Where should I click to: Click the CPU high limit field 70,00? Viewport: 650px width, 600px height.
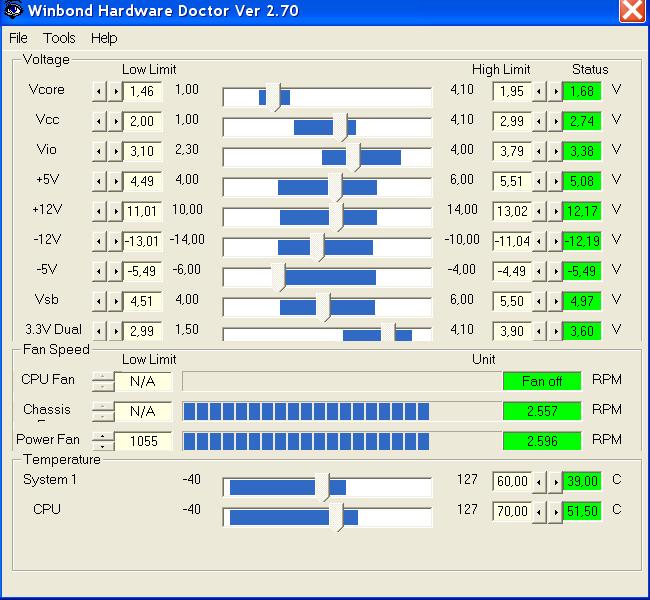tap(512, 512)
